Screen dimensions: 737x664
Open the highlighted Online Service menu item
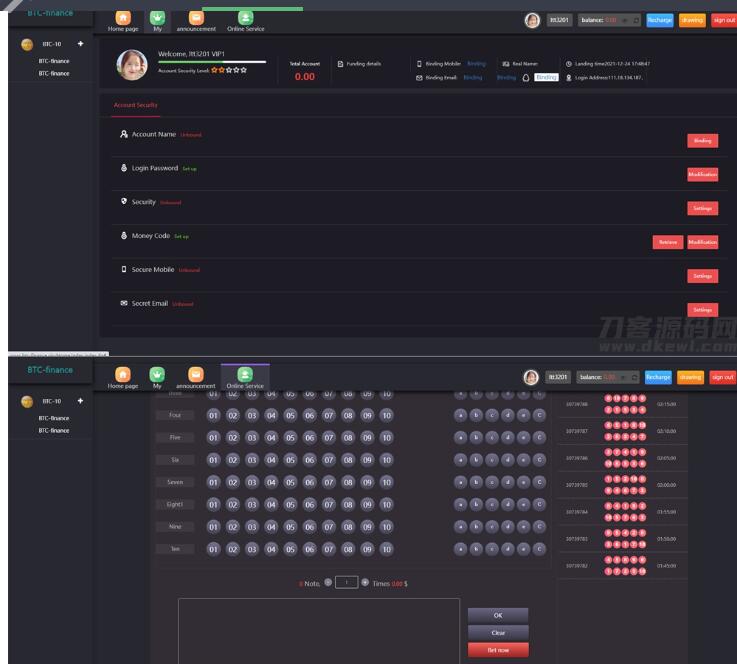point(245,378)
